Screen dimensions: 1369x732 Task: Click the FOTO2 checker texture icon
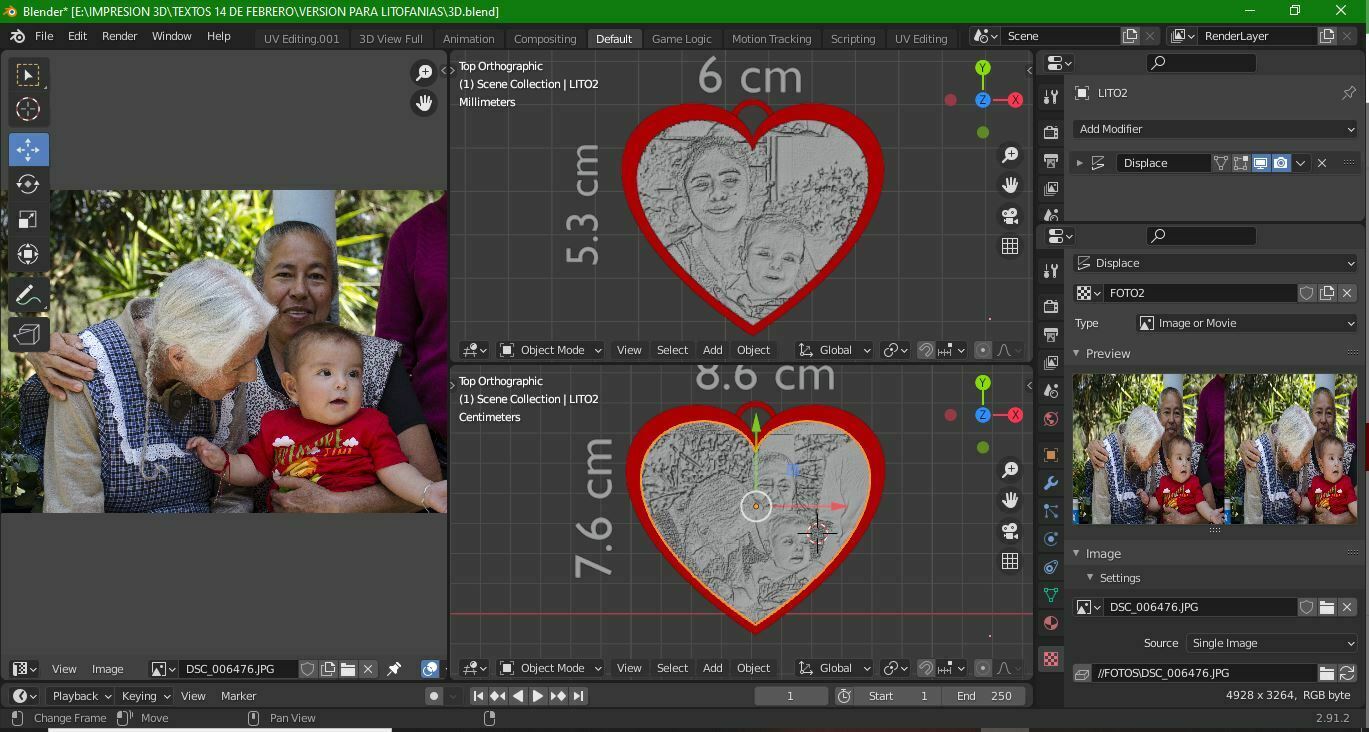tap(1085, 293)
